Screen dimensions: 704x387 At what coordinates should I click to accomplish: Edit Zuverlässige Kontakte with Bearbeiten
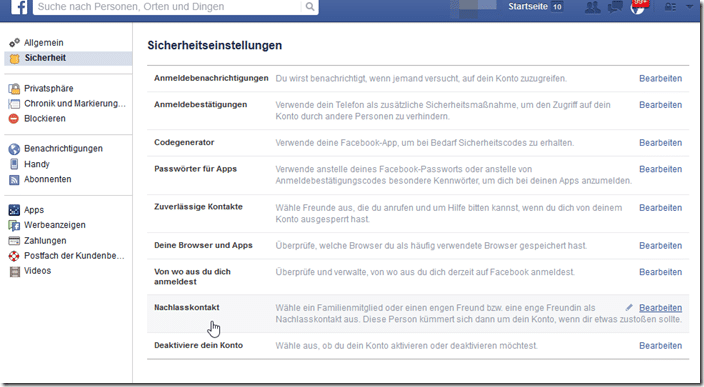[x=660, y=208]
